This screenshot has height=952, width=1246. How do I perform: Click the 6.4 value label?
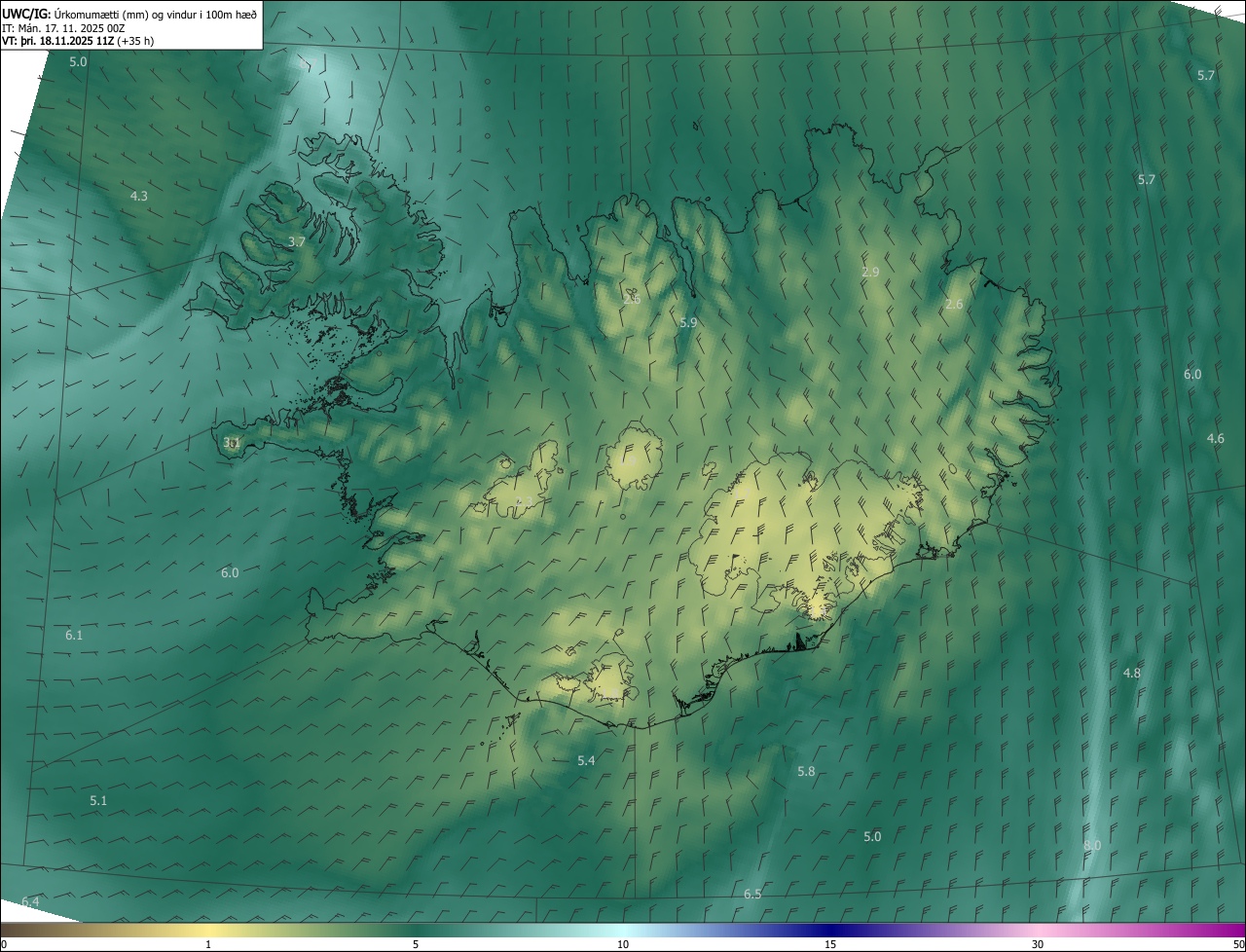point(30,902)
